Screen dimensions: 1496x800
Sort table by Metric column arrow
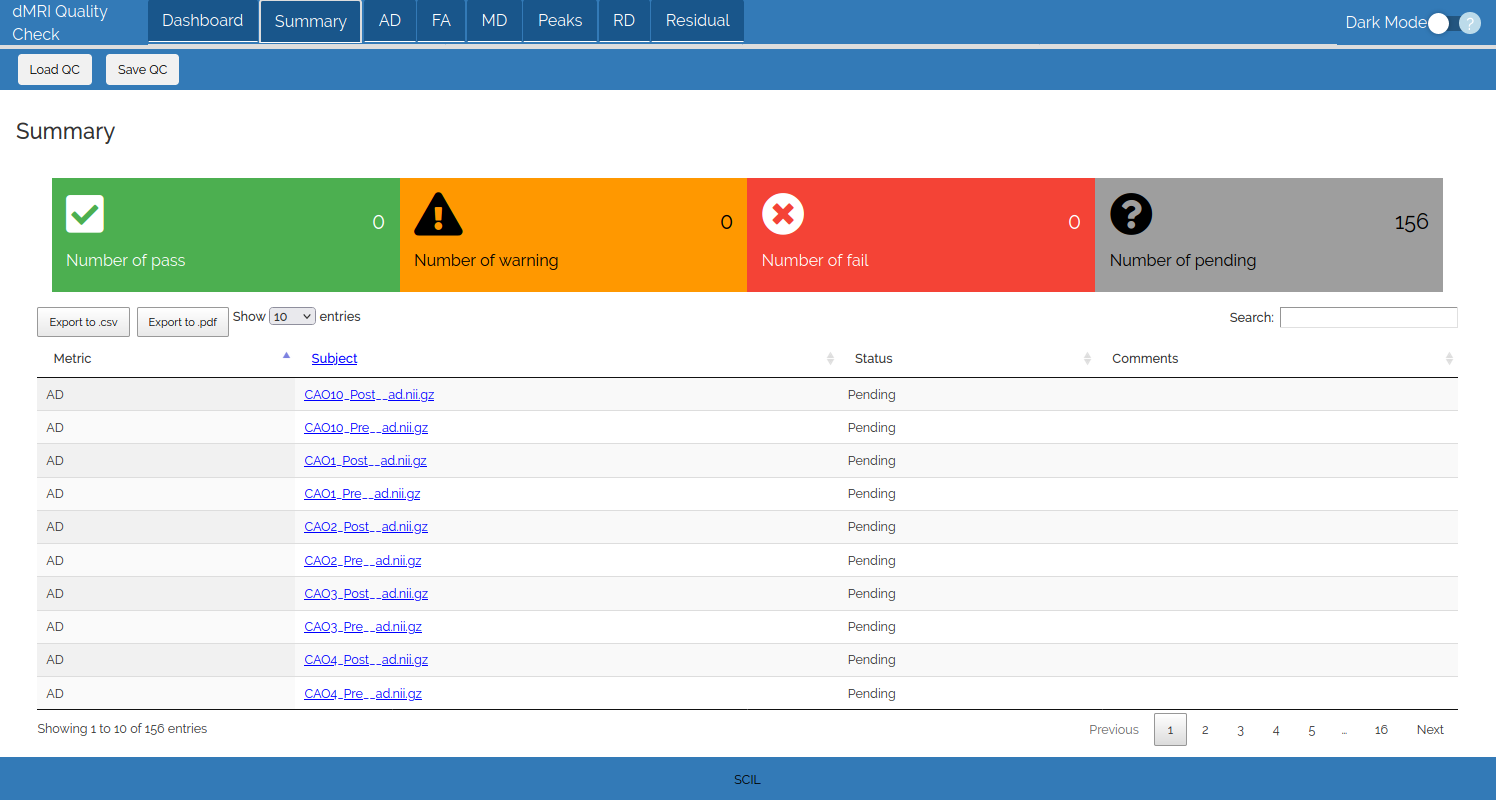pos(286,356)
